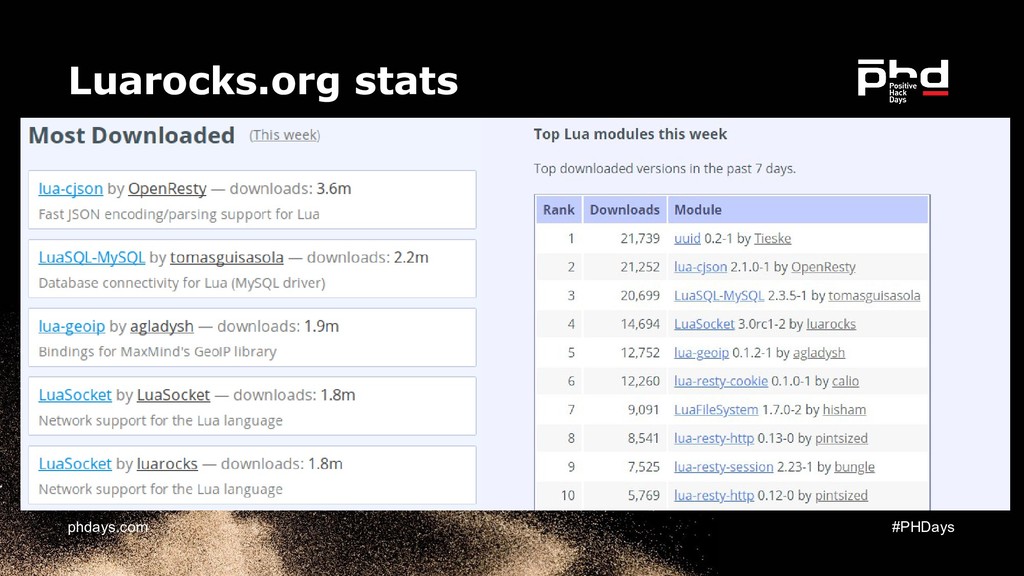Click the phdays.com footer text
This screenshot has height=576, width=1024.
pos(108,527)
